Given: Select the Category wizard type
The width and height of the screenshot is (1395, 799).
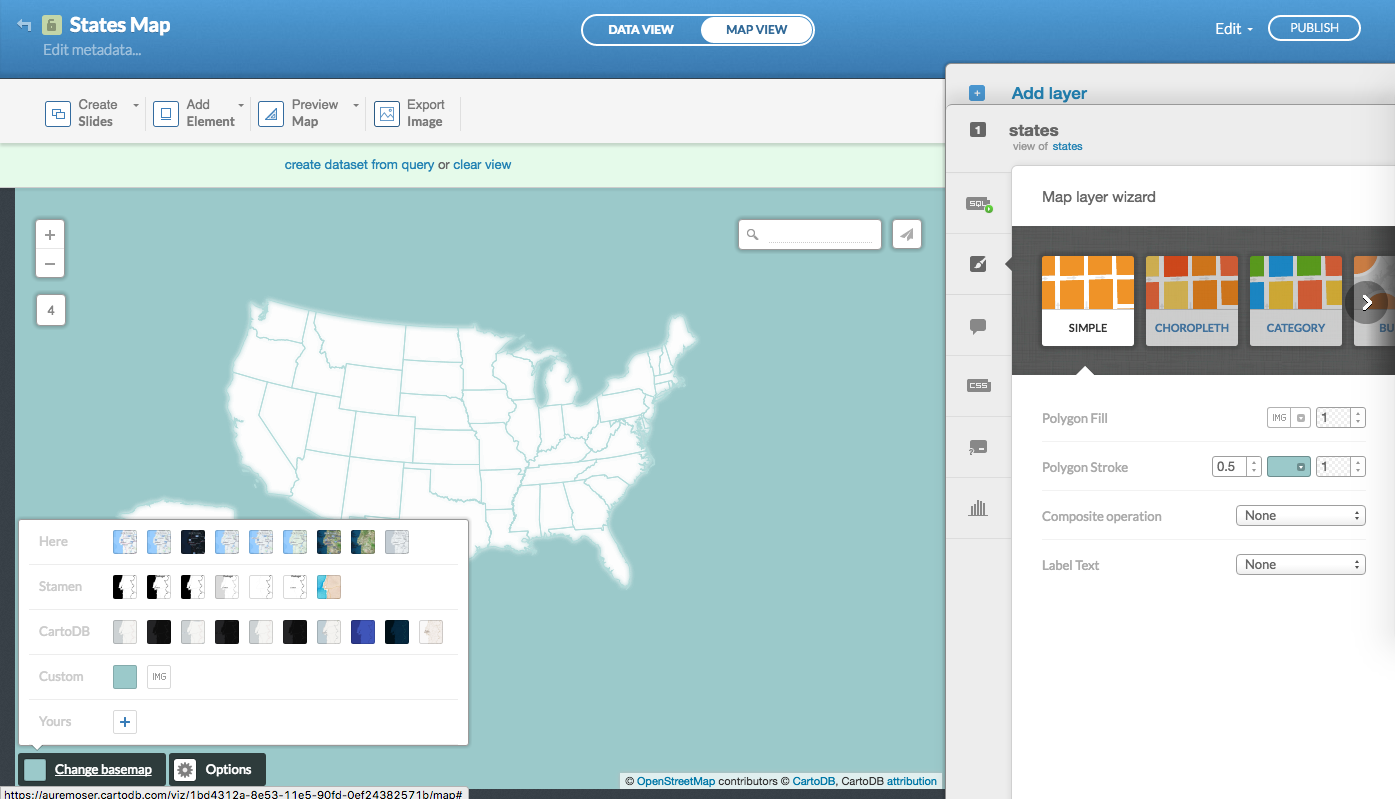Looking at the screenshot, I should [1295, 301].
